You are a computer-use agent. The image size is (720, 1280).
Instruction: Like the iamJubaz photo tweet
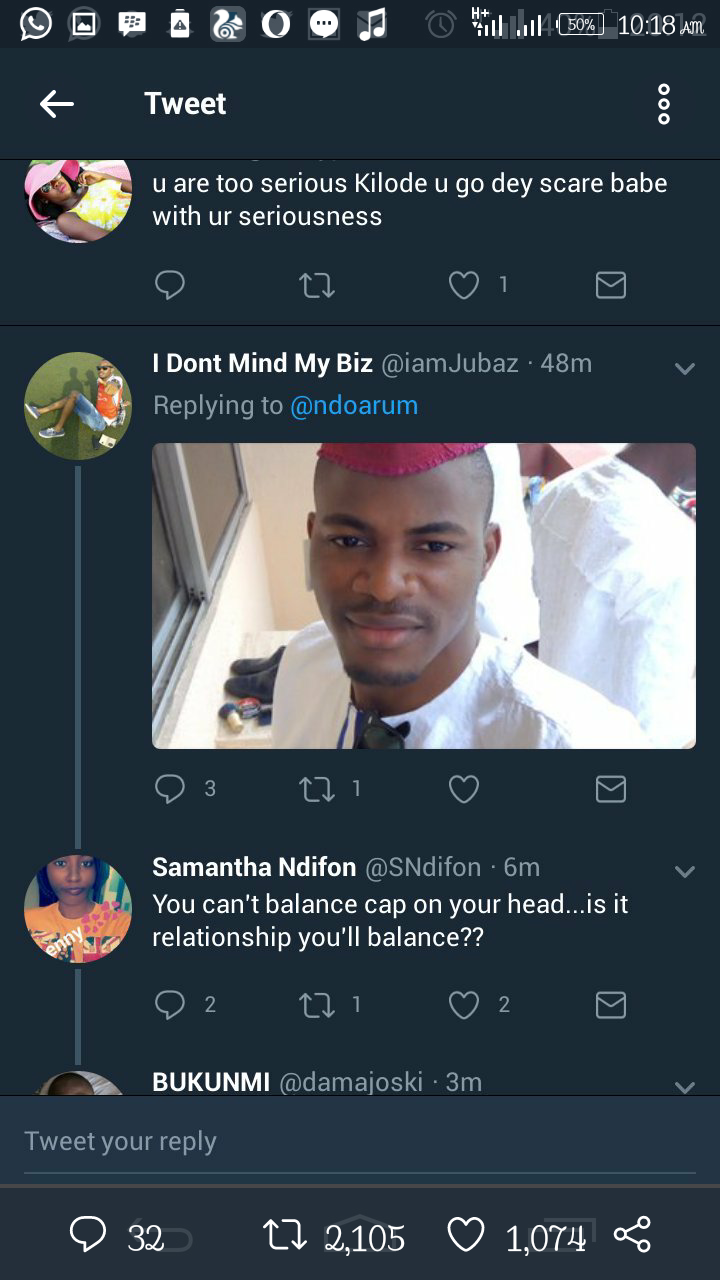click(x=463, y=789)
